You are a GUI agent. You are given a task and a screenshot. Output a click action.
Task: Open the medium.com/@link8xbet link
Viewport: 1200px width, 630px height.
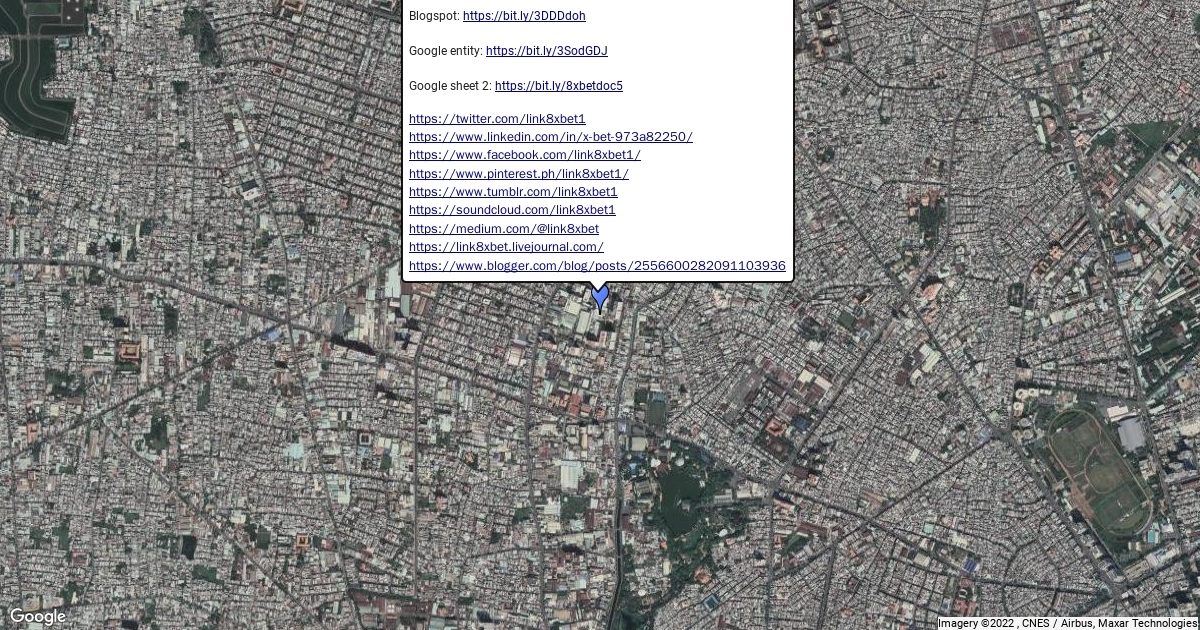504,229
